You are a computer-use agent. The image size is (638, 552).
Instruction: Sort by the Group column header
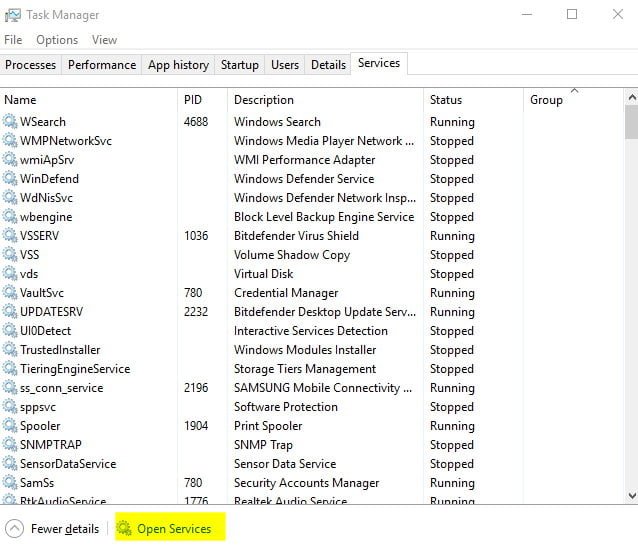546,100
